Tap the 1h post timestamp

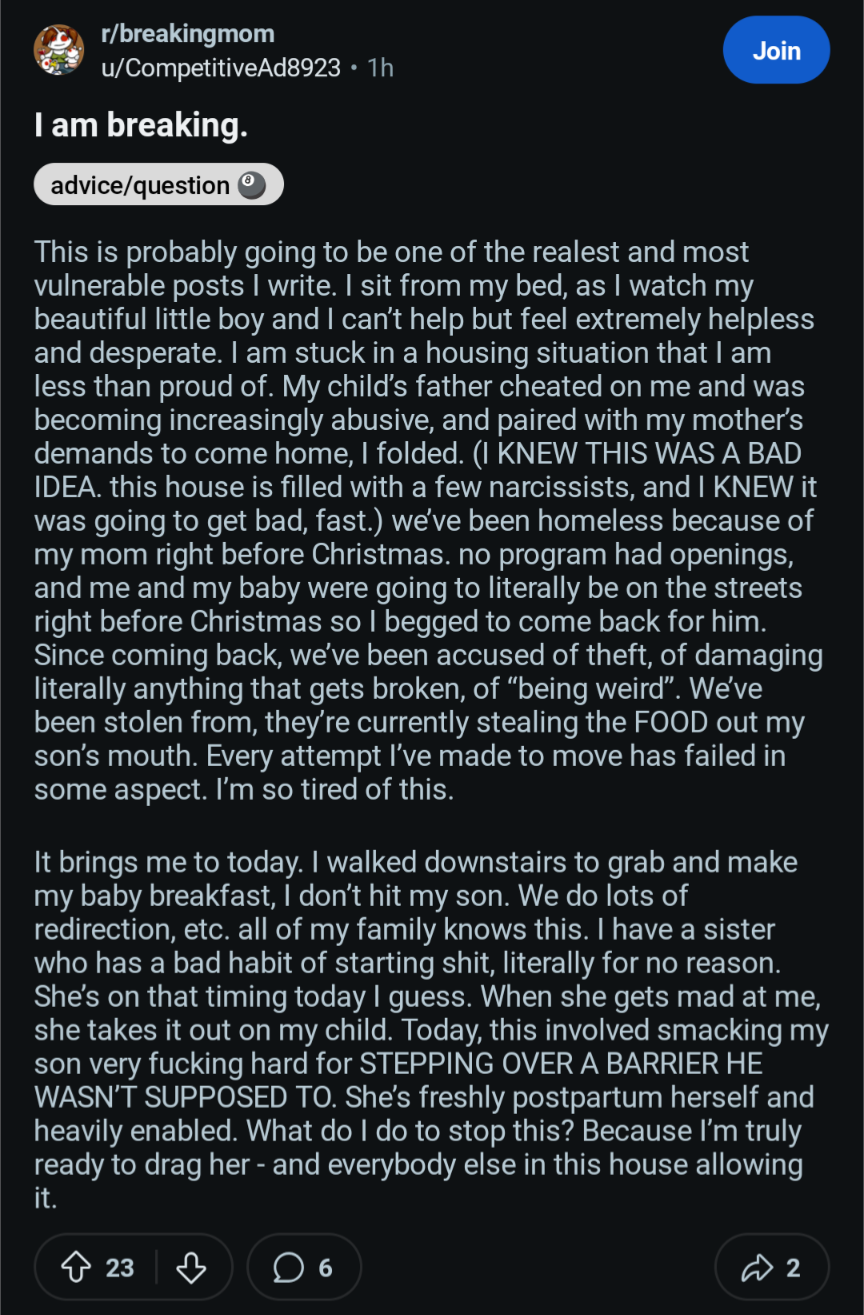[x=380, y=68]
